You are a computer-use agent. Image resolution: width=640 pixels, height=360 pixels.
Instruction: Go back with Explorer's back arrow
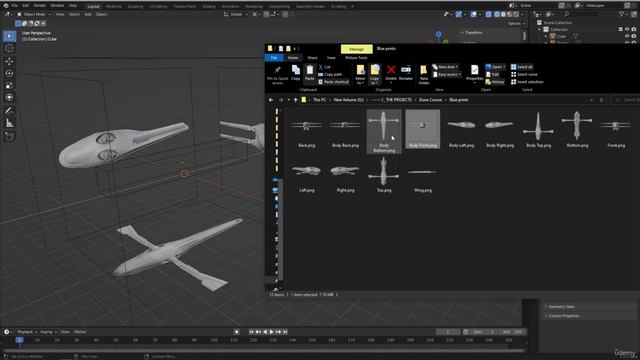coord(271,100)
